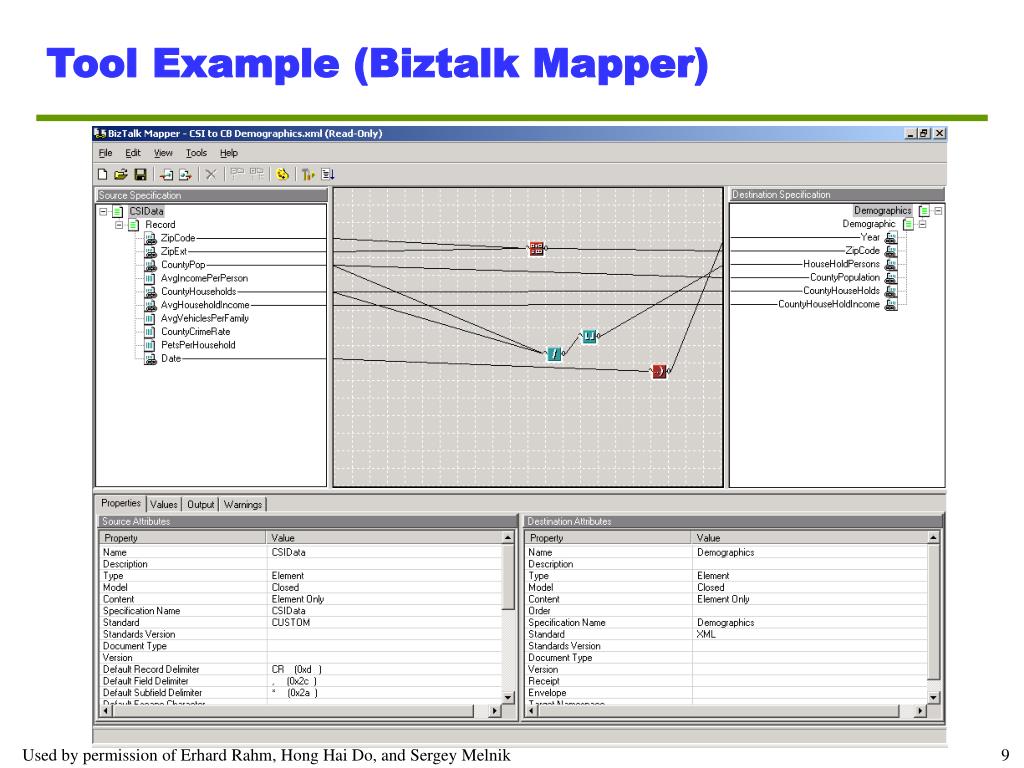
Task: Click scroll-right arrow in Source Attributes
Action: pos(496,711)
